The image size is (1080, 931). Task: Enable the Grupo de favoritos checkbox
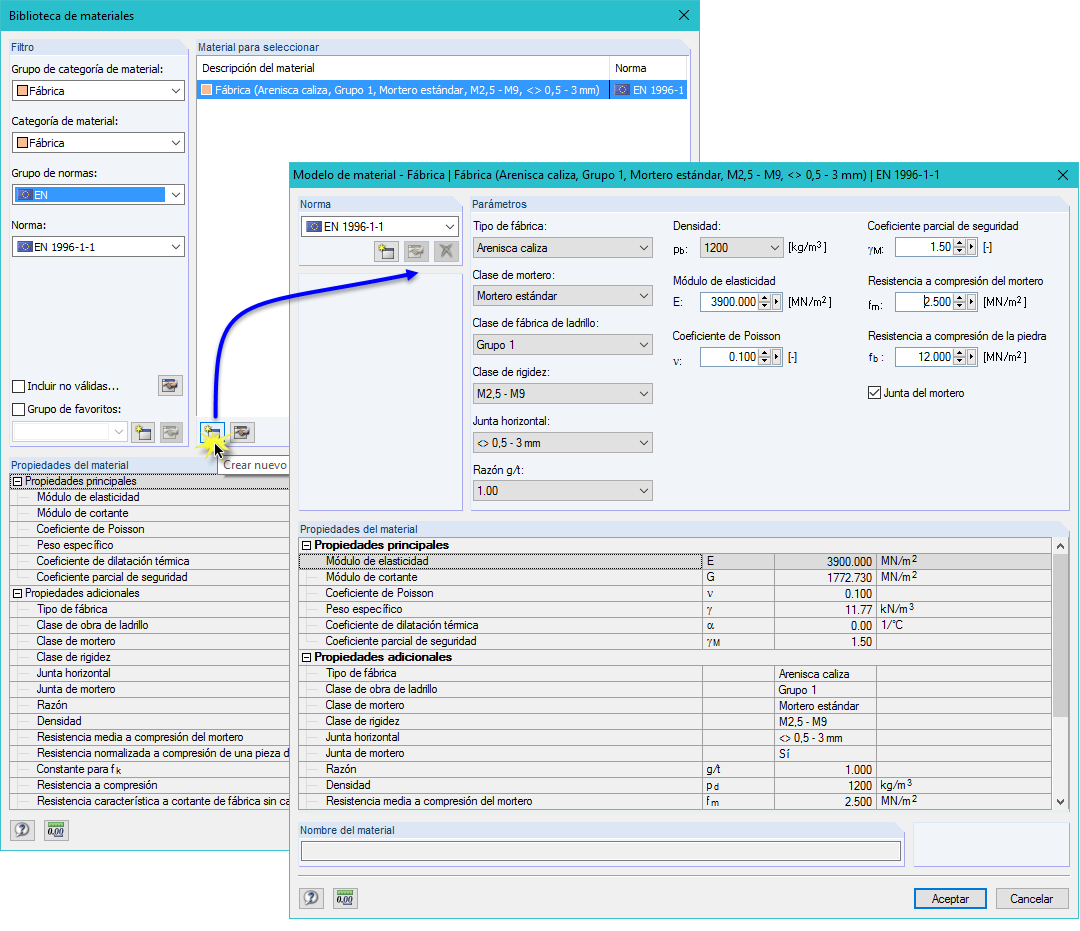pyautogui.click(x=19, y=409)
